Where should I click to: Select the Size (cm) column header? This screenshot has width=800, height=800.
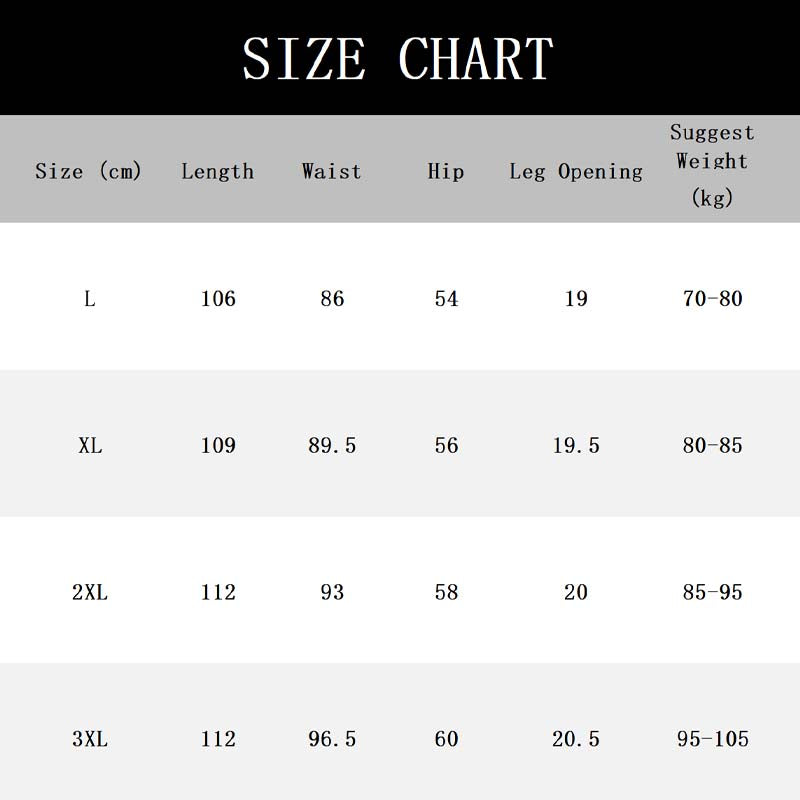pos(88,171)
